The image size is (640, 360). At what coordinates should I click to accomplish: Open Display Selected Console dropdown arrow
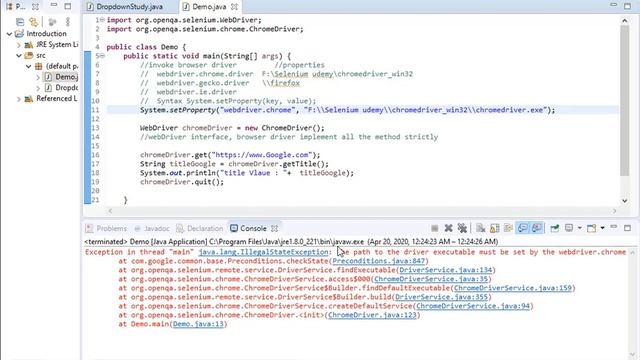click(x=579, y=228)
